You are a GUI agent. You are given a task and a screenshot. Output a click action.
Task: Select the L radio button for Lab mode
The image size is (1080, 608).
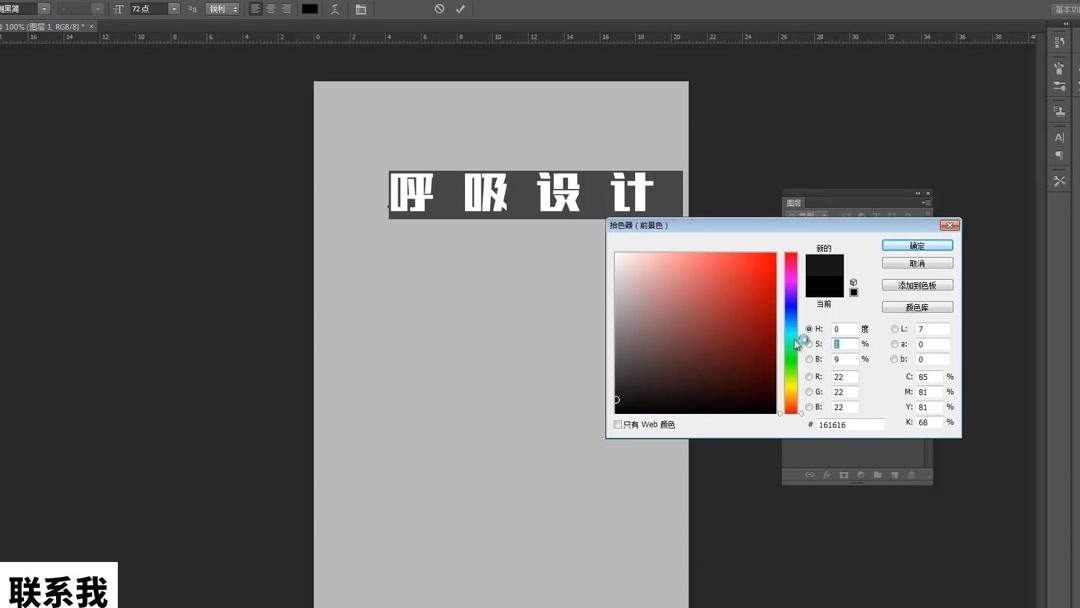tap(893, 328)
